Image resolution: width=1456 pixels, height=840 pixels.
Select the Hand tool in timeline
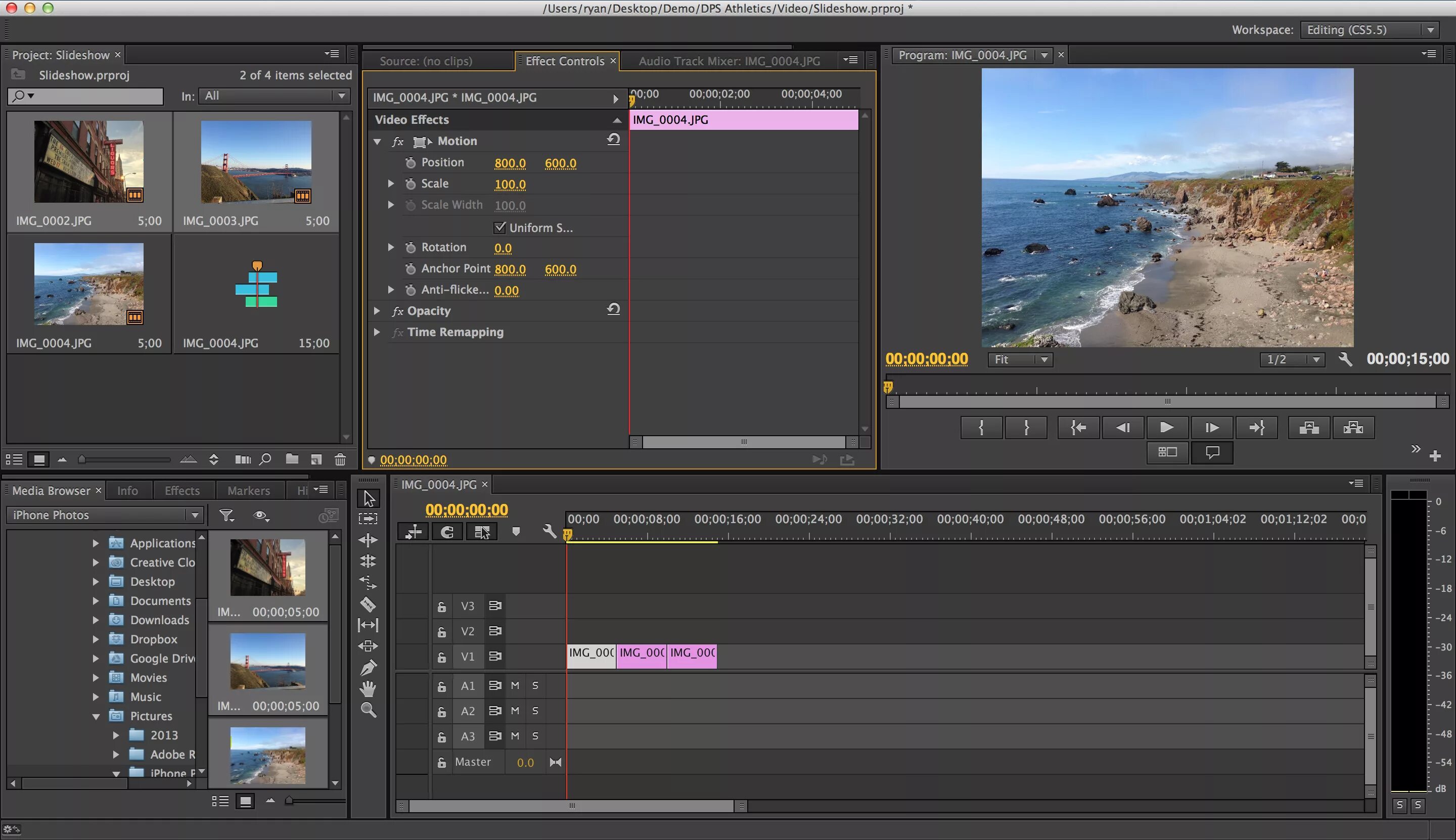[368, 687]
